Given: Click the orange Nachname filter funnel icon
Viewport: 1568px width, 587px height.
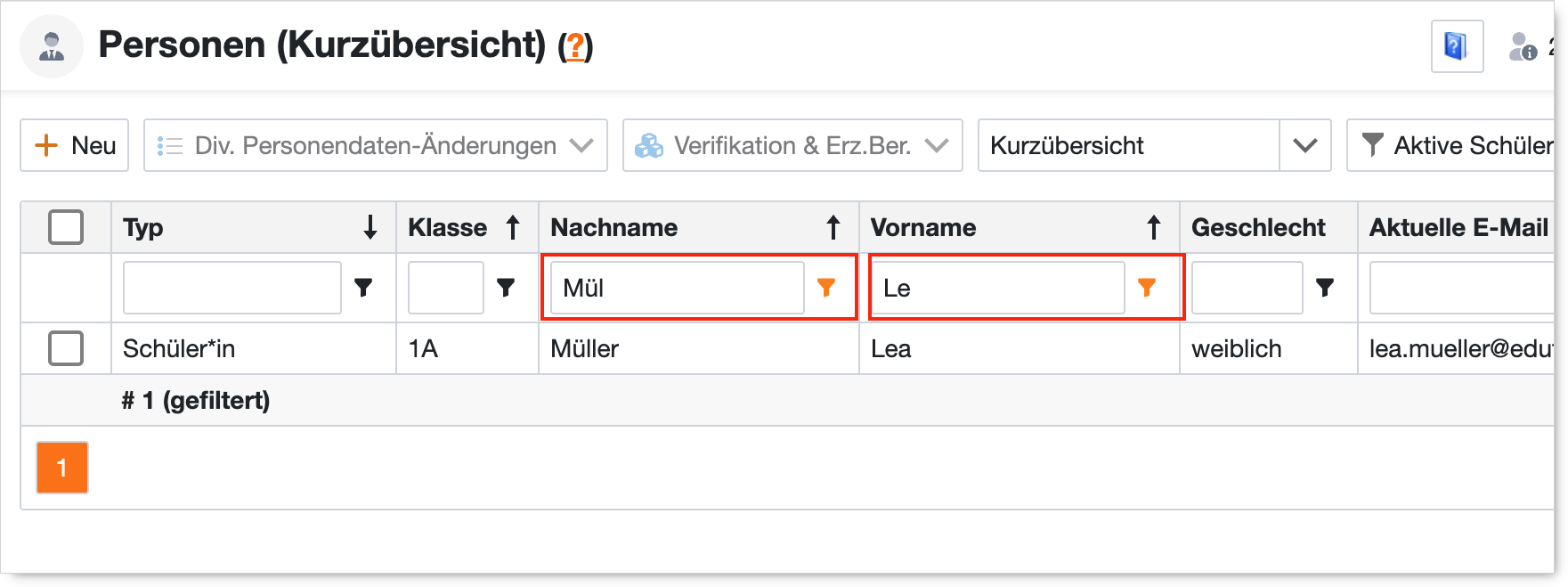Looking at the screenshot, I should 826,288.
